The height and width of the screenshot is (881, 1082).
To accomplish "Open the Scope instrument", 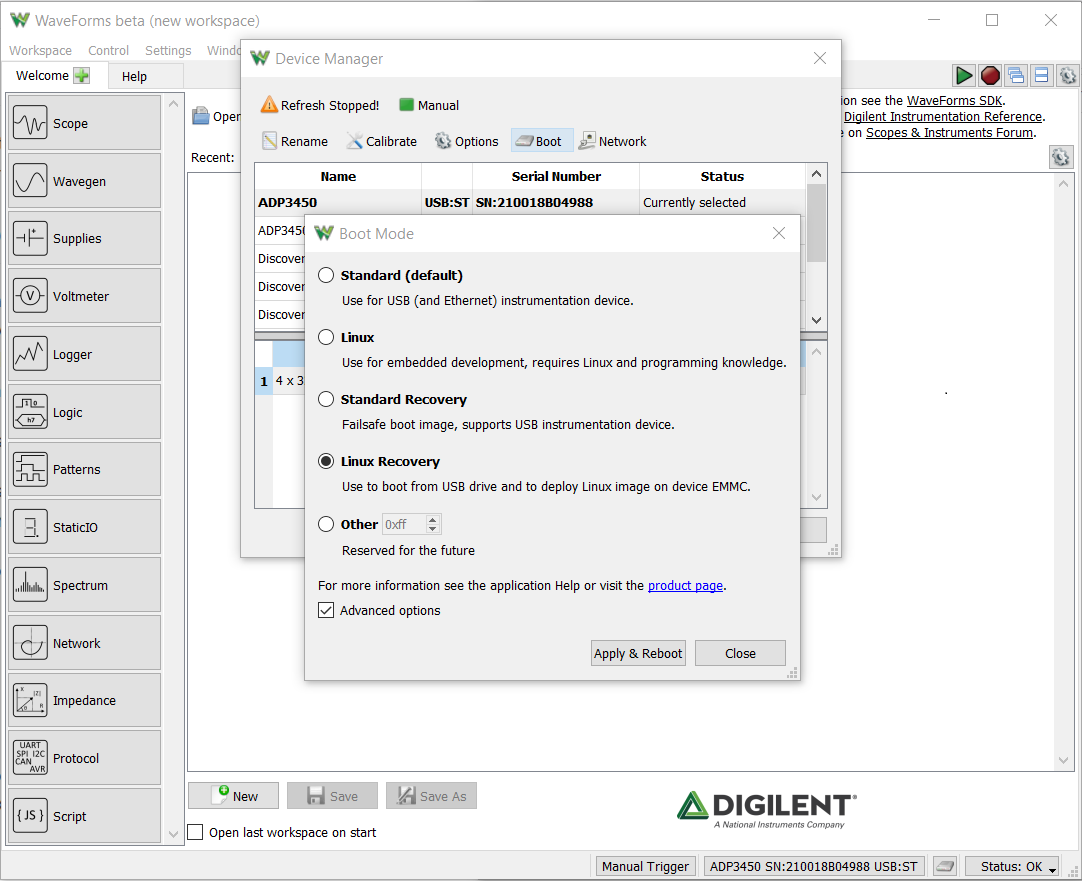I will click(84, 123).
